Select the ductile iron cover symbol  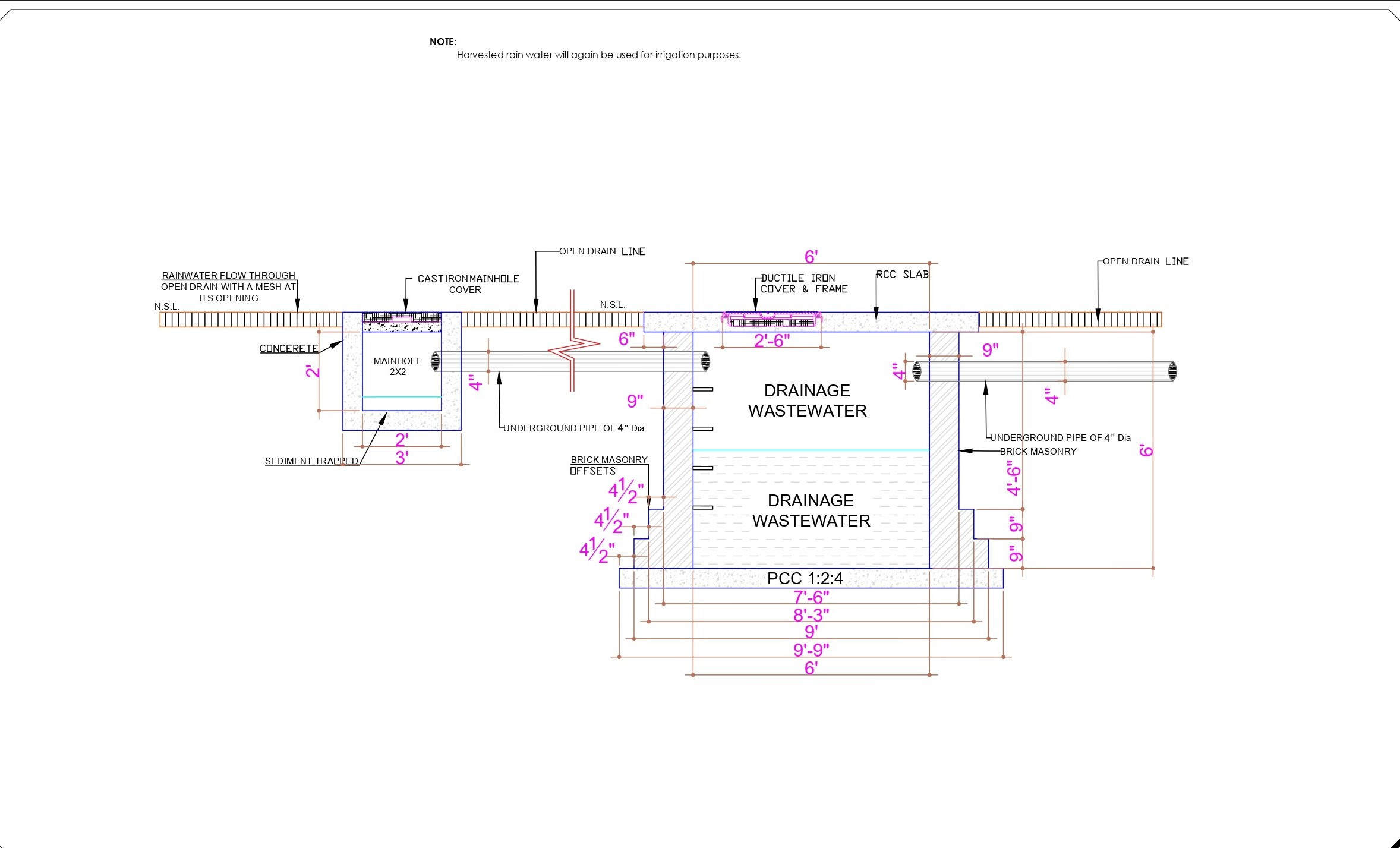pos(772,319)
